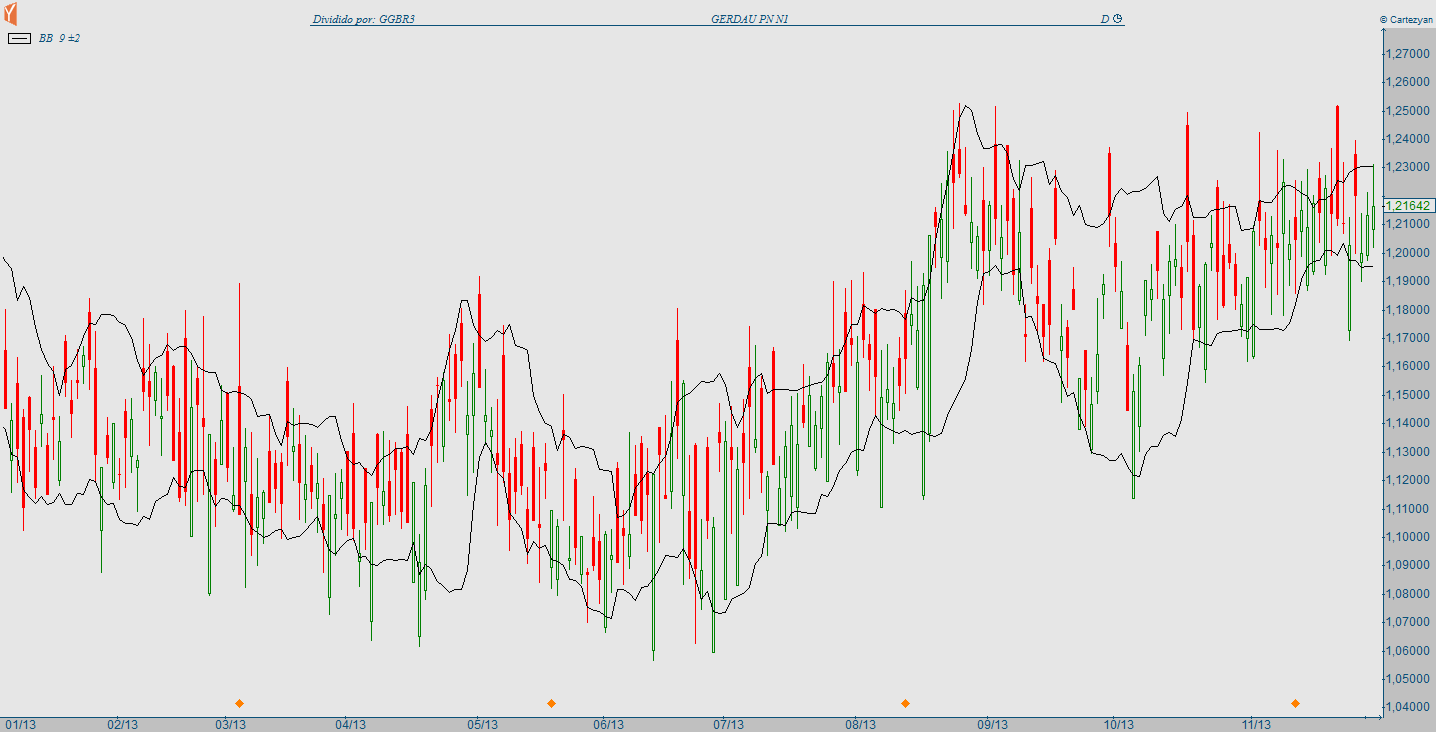Viewport: 1436px width, 732px height.
Task: Click the 1,23000 price axis label
Action: tap(1407, 167)
